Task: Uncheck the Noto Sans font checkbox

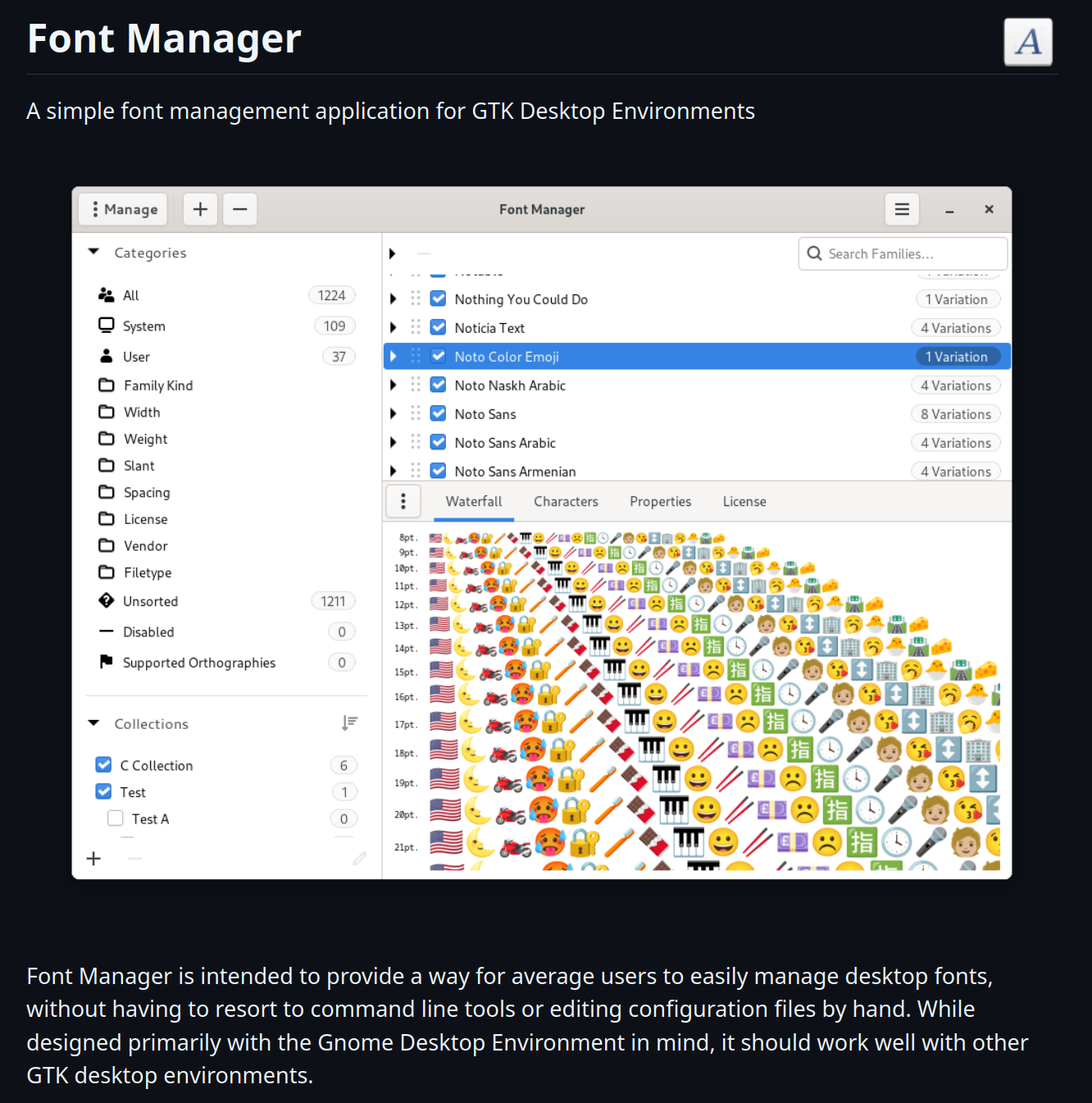Action: tap(438, 413)
